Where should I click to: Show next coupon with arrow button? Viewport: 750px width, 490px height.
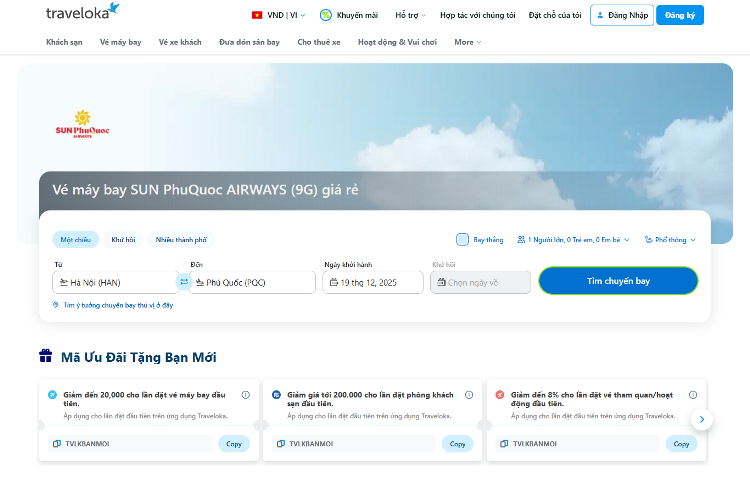[702, 420]
